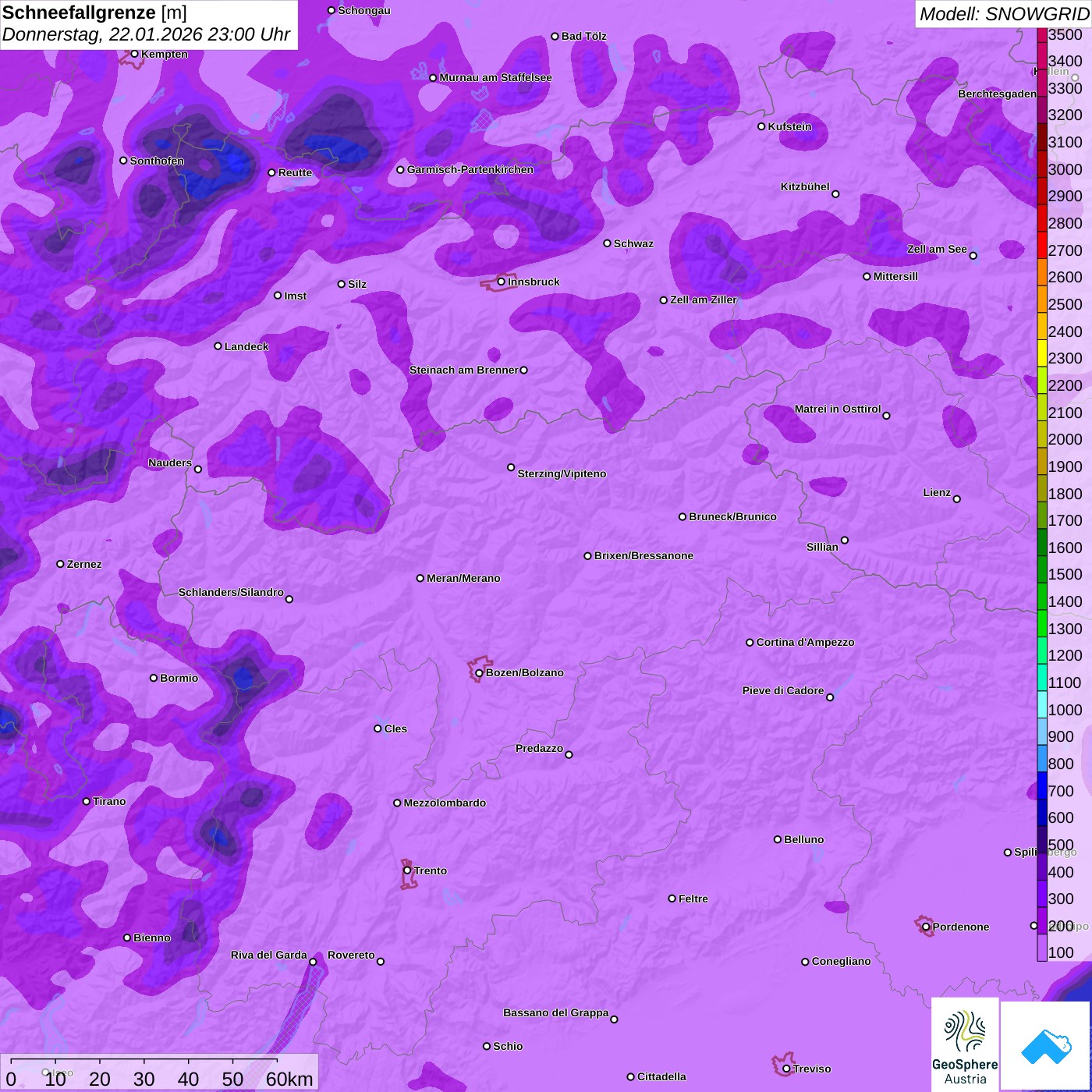Click the Pieve di Cadore label
Screen dimensions: 1092x1092
(783, 690)
